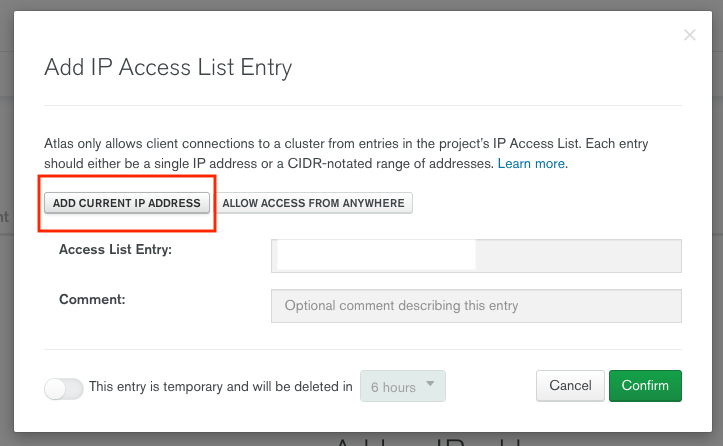Click the Add Current IP Address button
This screenshot has width=723, height=446.
tap(127, 203)
